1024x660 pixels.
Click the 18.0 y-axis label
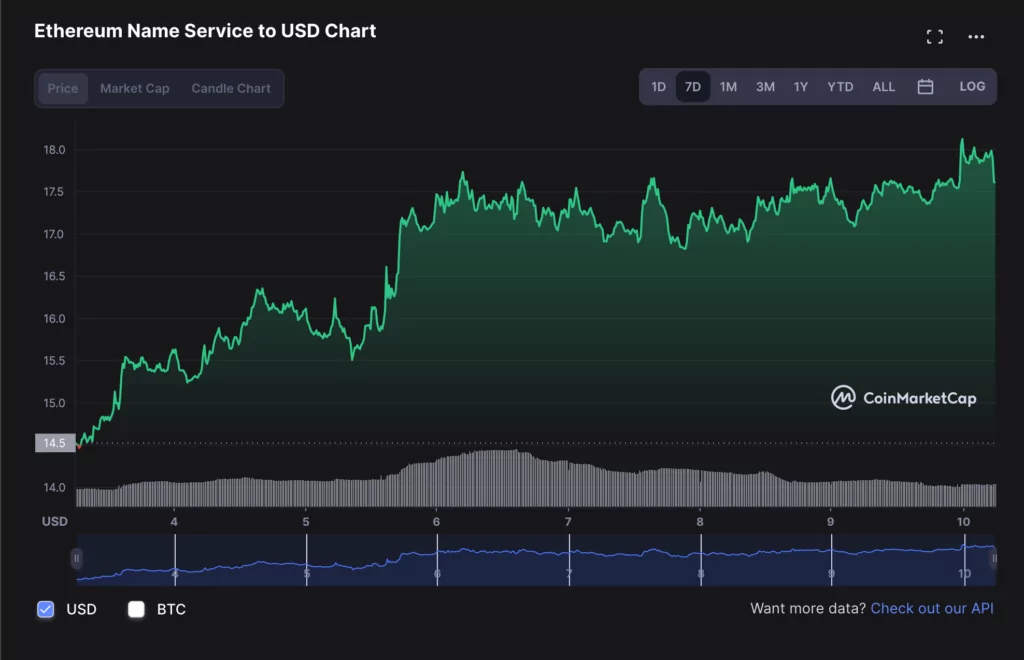pos(54,150)
